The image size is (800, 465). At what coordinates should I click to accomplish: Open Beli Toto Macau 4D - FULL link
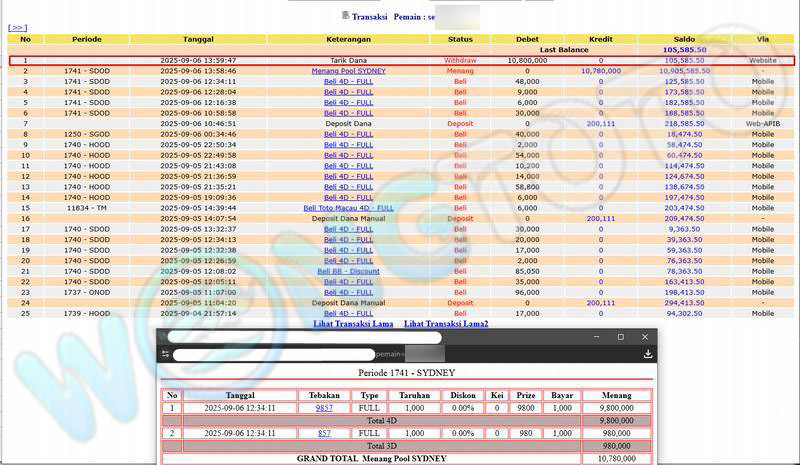[x=348, y=208]
